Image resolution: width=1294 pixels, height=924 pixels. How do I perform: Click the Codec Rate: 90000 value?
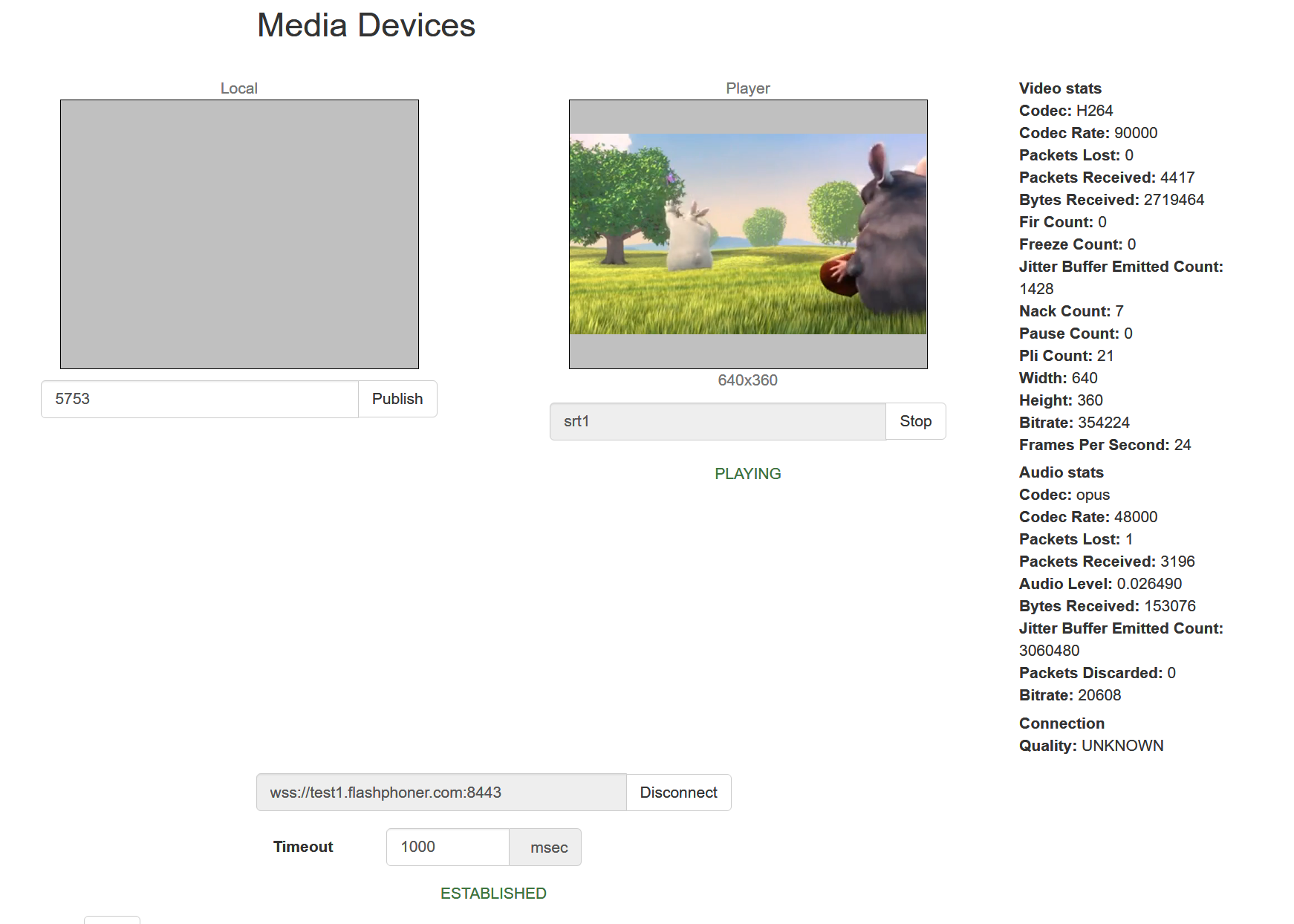pyautogui.click(x=1136, y=133)
